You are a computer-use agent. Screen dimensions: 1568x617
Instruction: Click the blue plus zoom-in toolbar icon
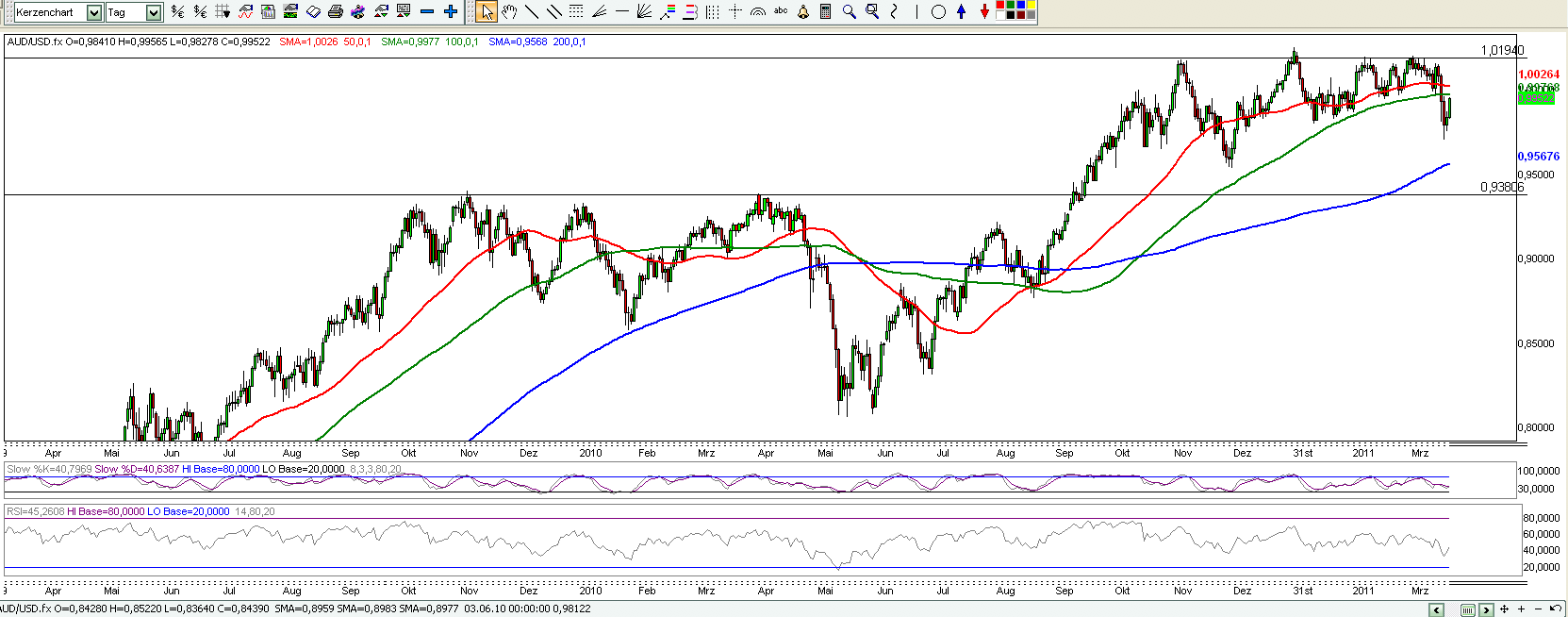coord(451,11)
